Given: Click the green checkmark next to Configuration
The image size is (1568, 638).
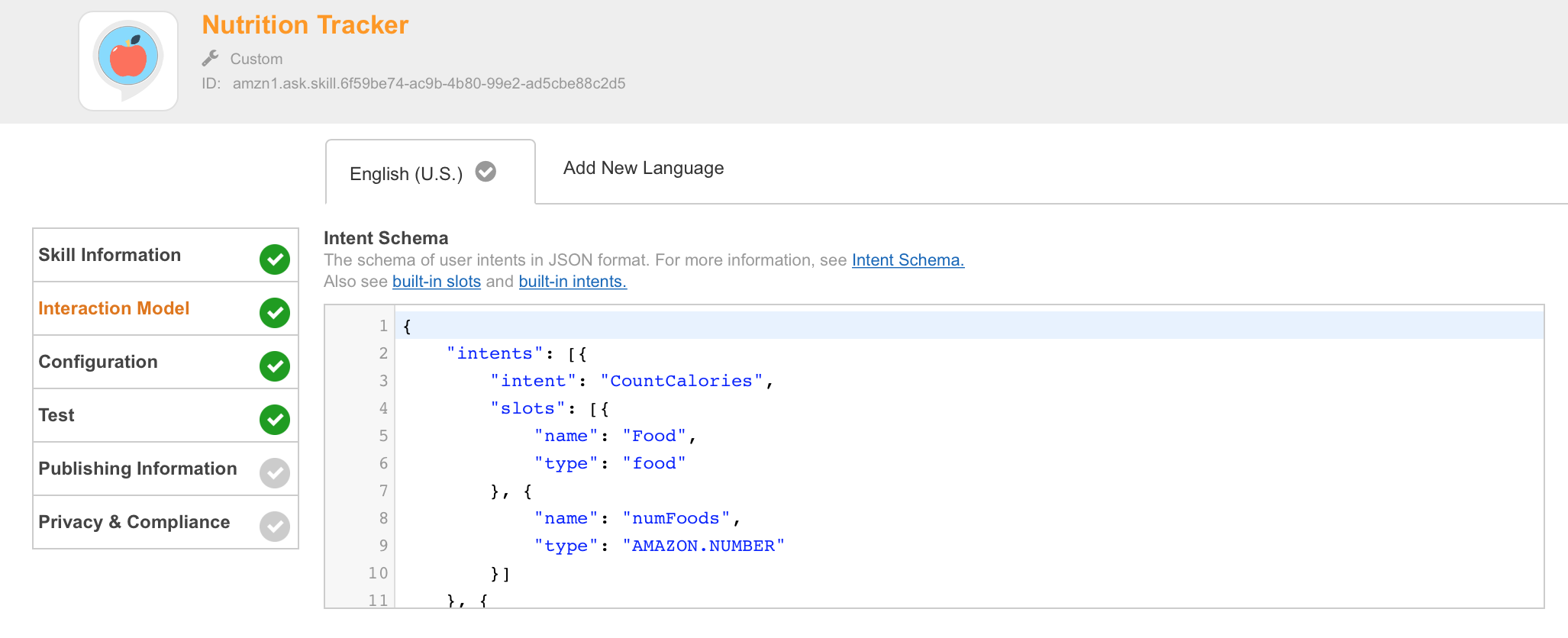Looking at the screenshot, I should coord(275,366).
